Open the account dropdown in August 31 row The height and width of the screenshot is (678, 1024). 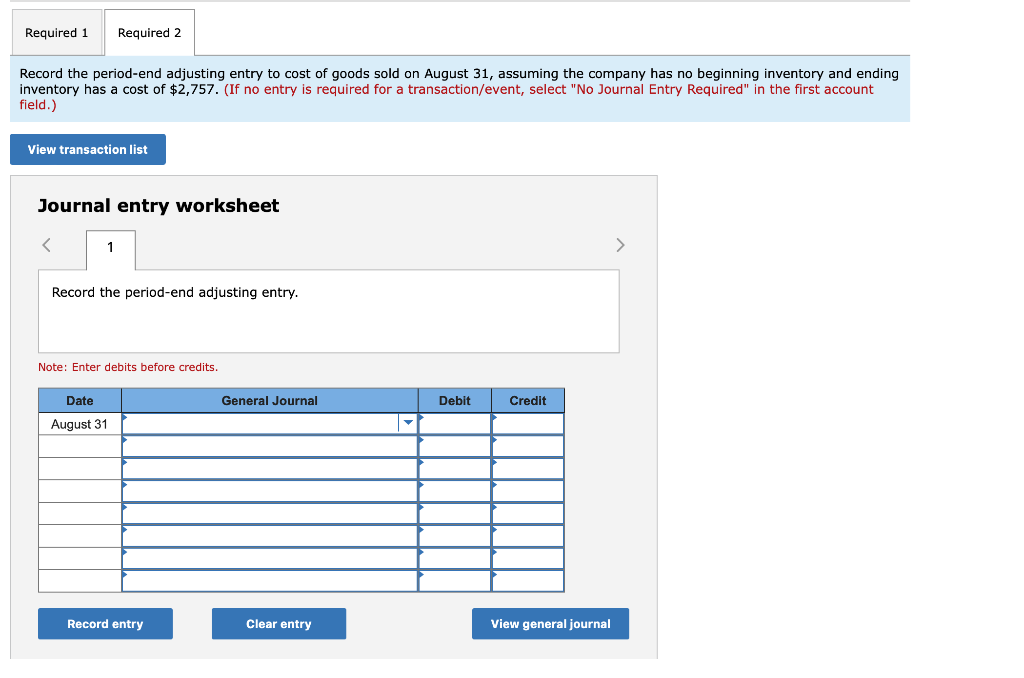(408, 423)
